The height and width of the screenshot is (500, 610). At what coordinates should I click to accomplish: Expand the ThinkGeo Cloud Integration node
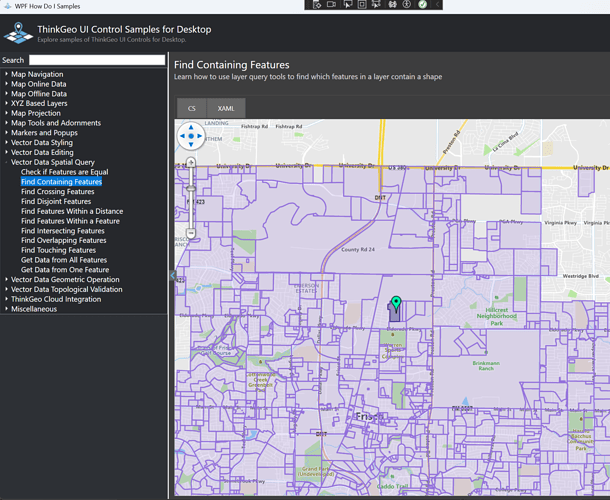(6, 299)
